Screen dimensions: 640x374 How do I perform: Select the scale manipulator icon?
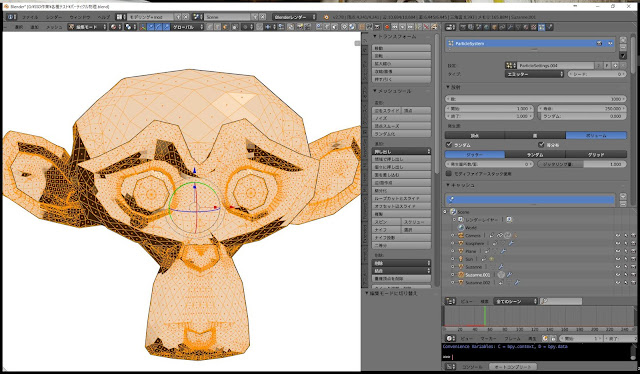pos(166,27)
